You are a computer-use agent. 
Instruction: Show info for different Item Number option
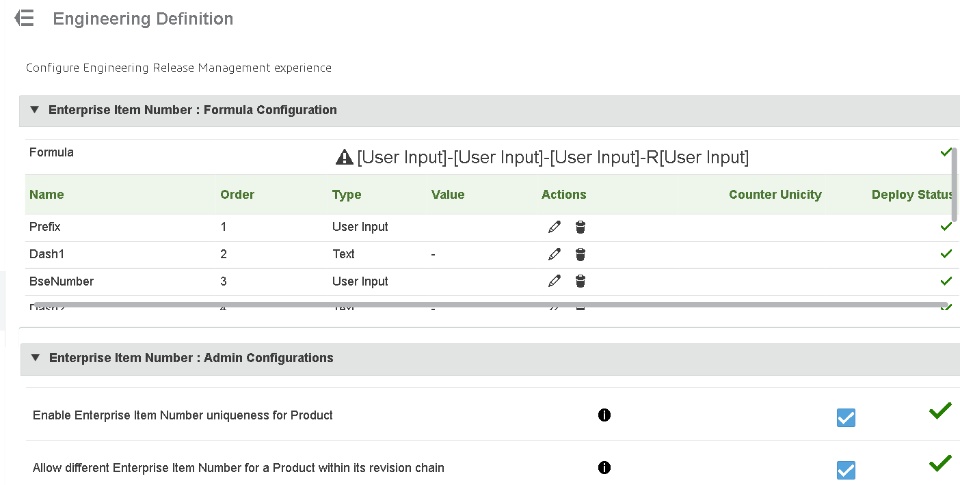[x=604, y=467]
